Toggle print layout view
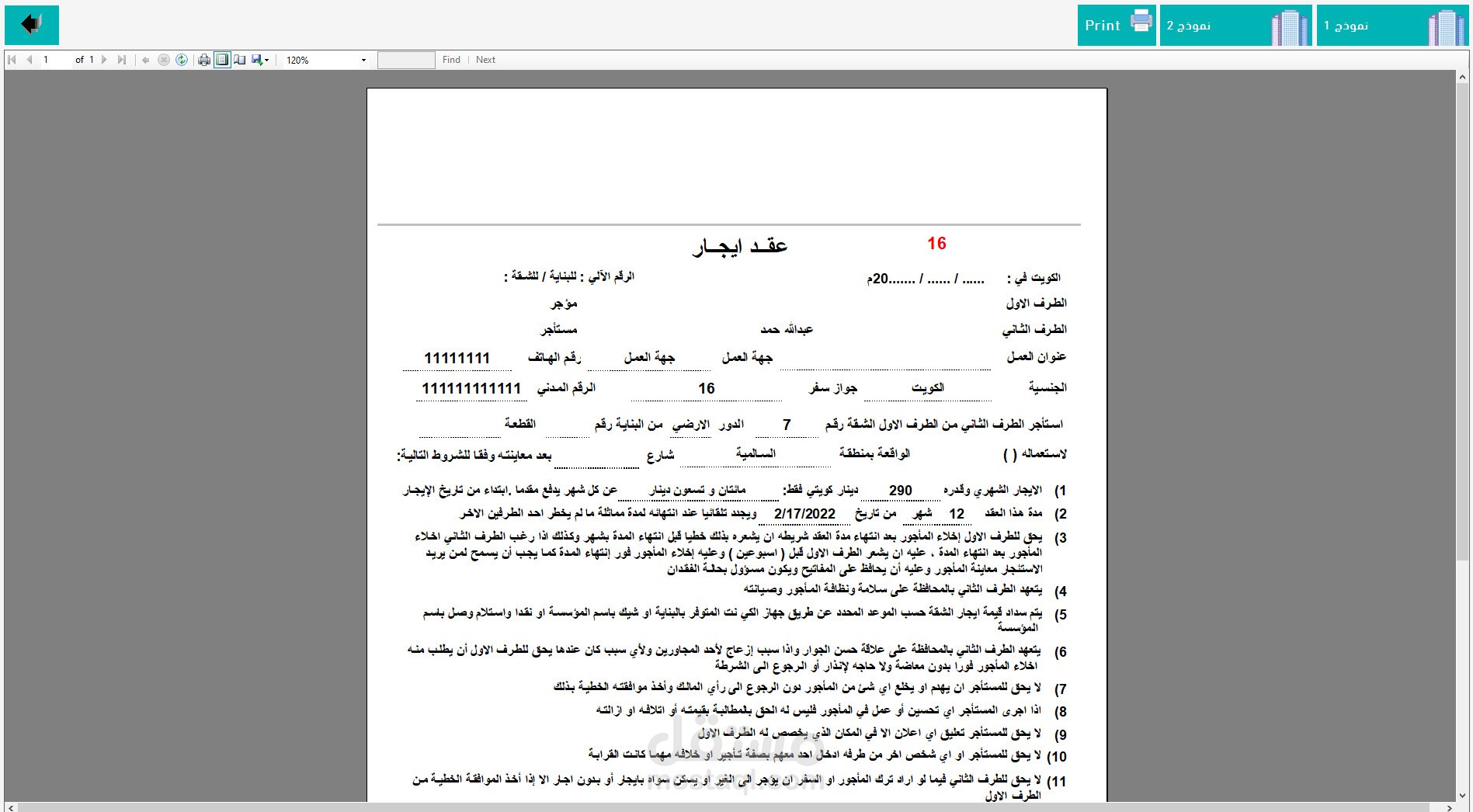This screenshot has height=812, width=1473. pos(222,60)
